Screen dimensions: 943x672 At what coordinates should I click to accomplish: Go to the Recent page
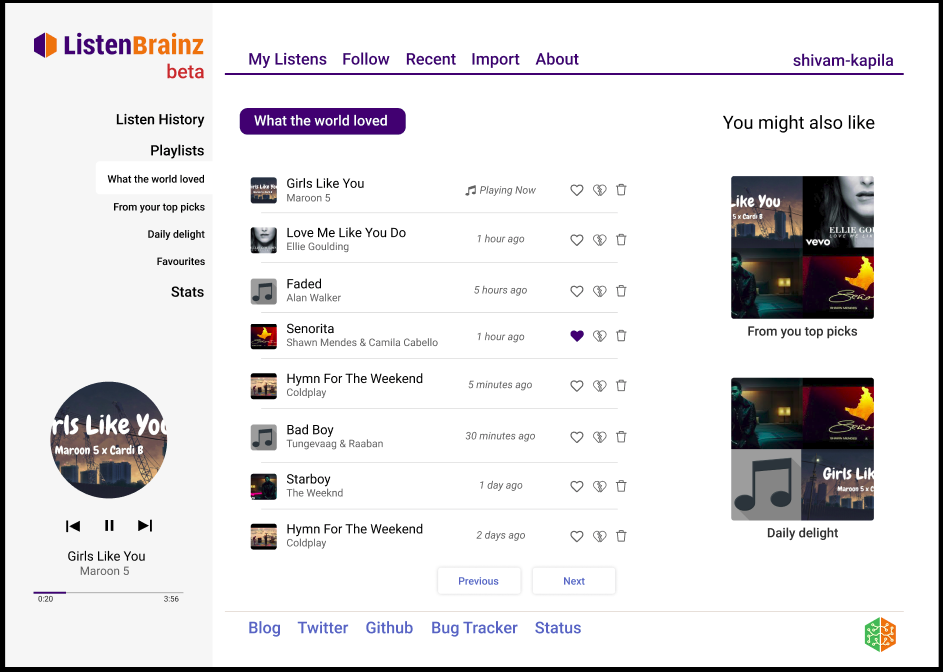point(431,59)
